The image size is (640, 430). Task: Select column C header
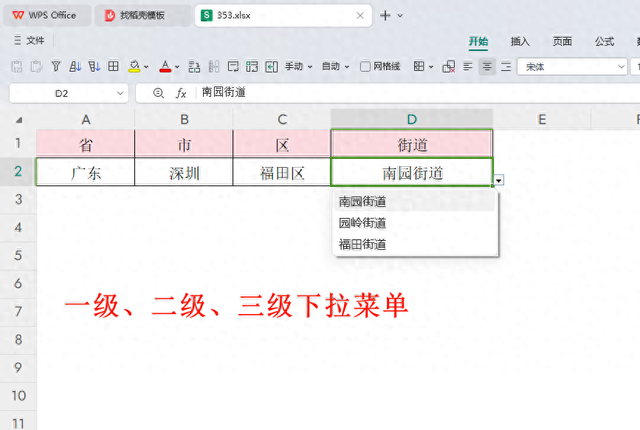pyautogui.click(x=282, y=120)
